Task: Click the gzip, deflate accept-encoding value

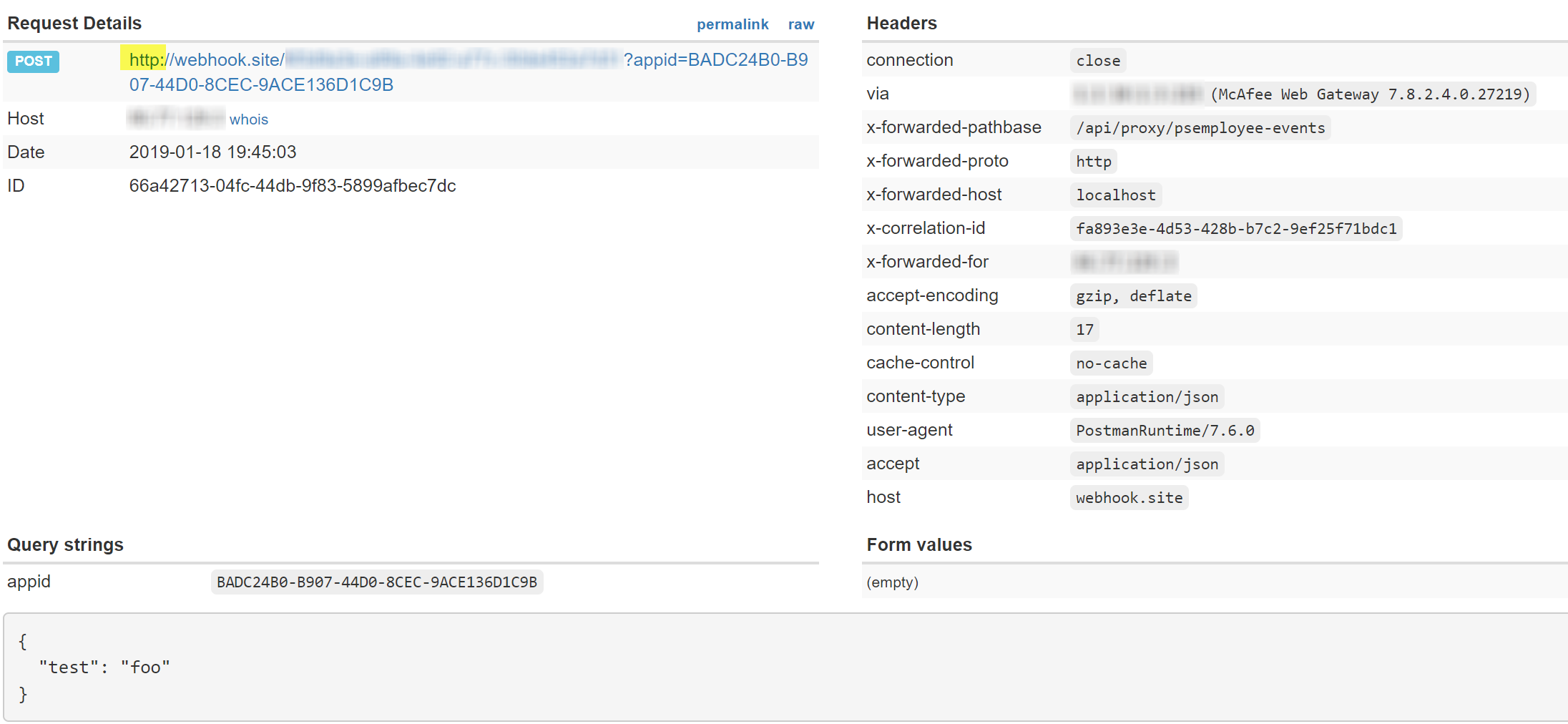Action: click(1133, 295)
